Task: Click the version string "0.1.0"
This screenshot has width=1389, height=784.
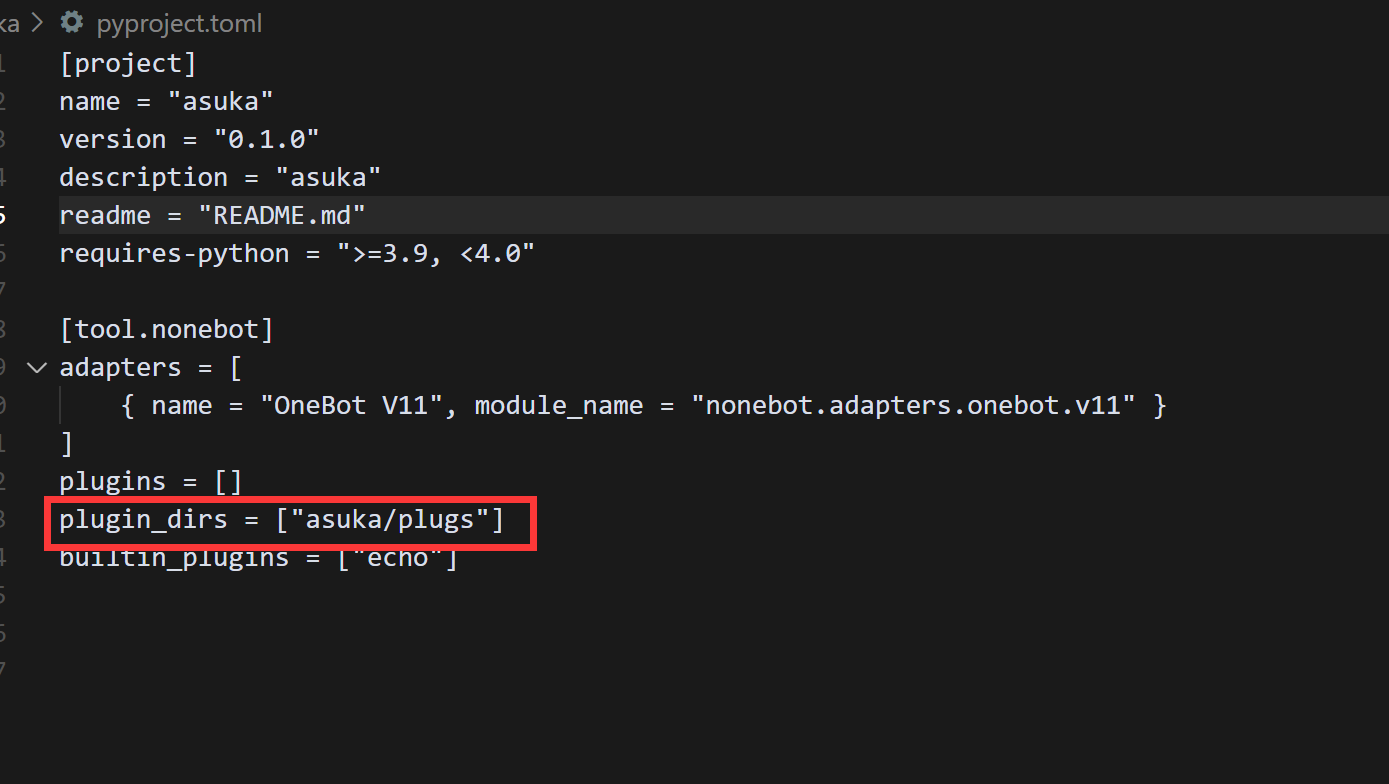Action: pos(265,139)
